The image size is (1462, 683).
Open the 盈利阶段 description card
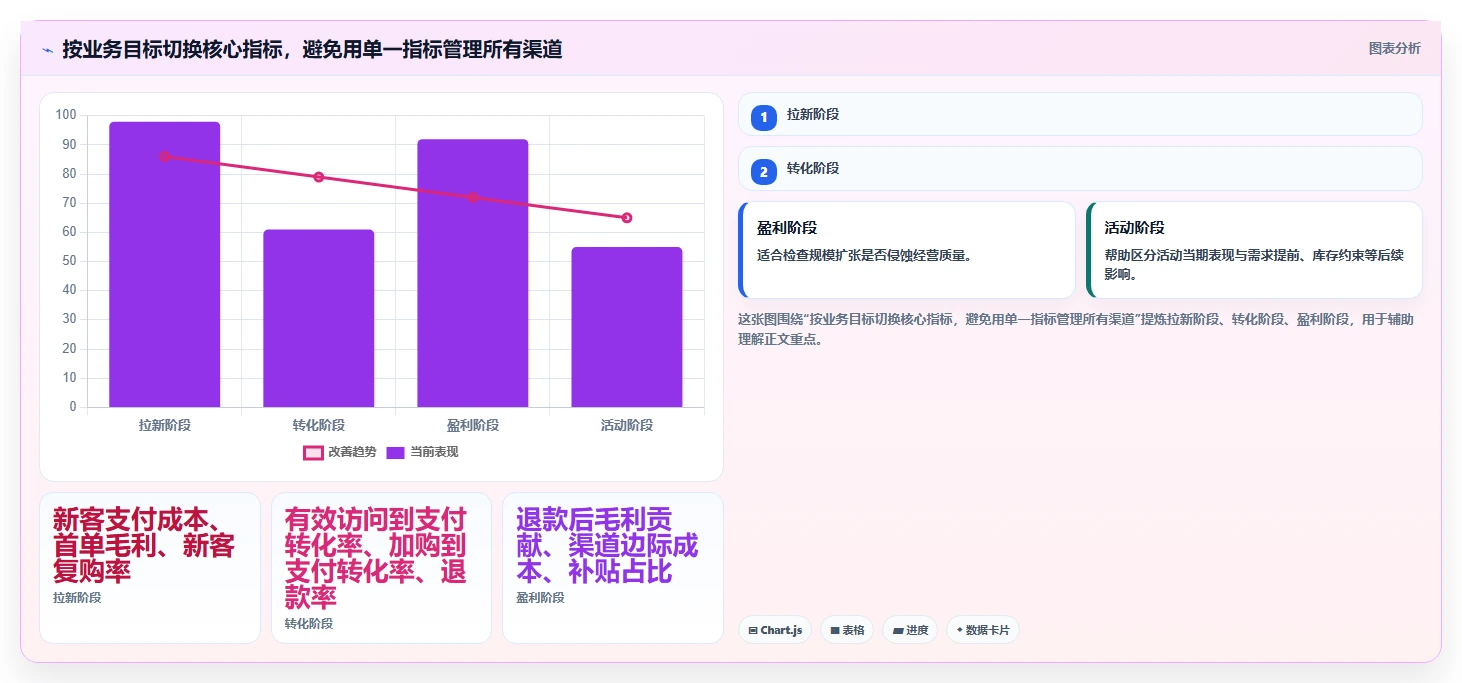point(907,250)
